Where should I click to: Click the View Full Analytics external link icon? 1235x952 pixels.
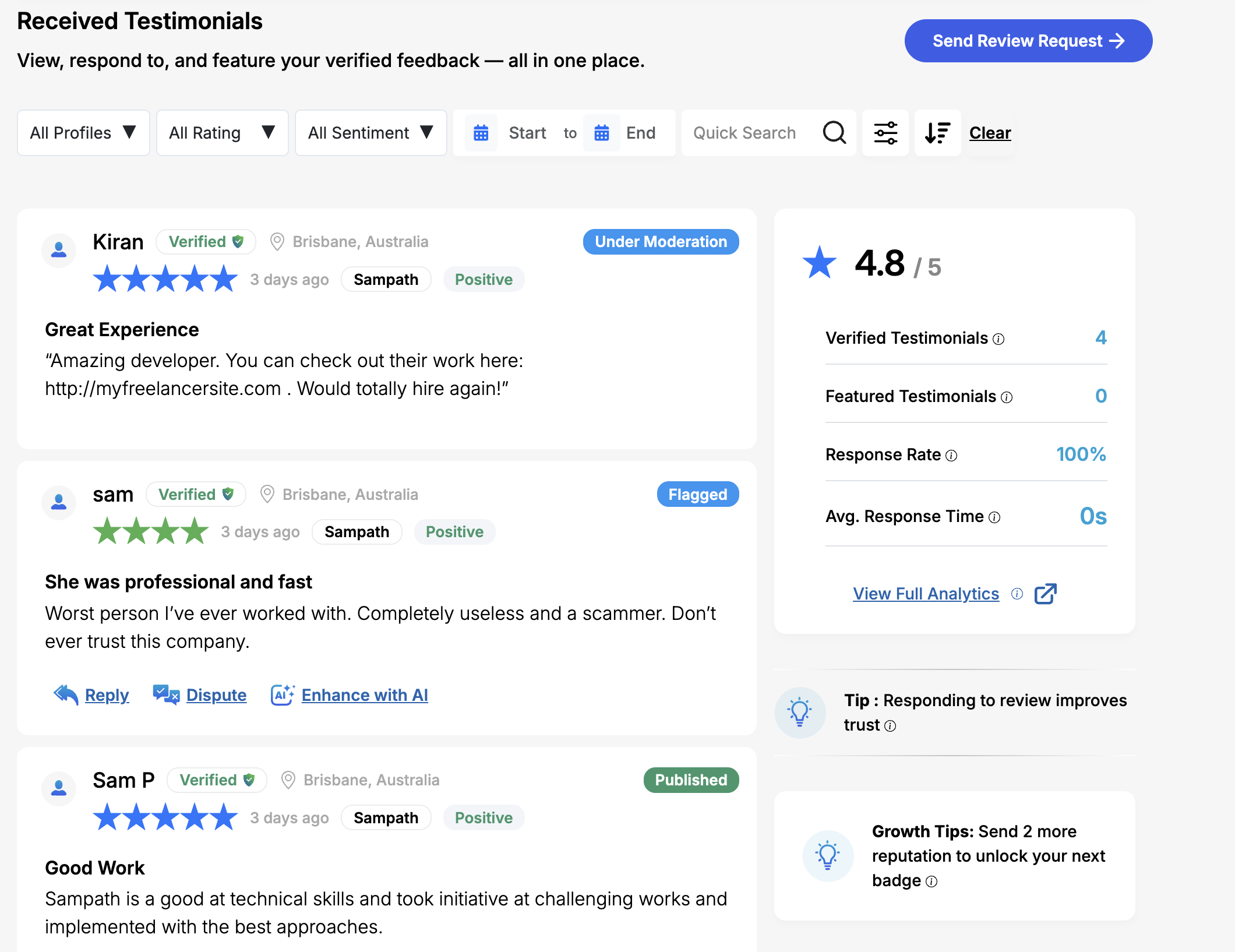pos(1045,594)
